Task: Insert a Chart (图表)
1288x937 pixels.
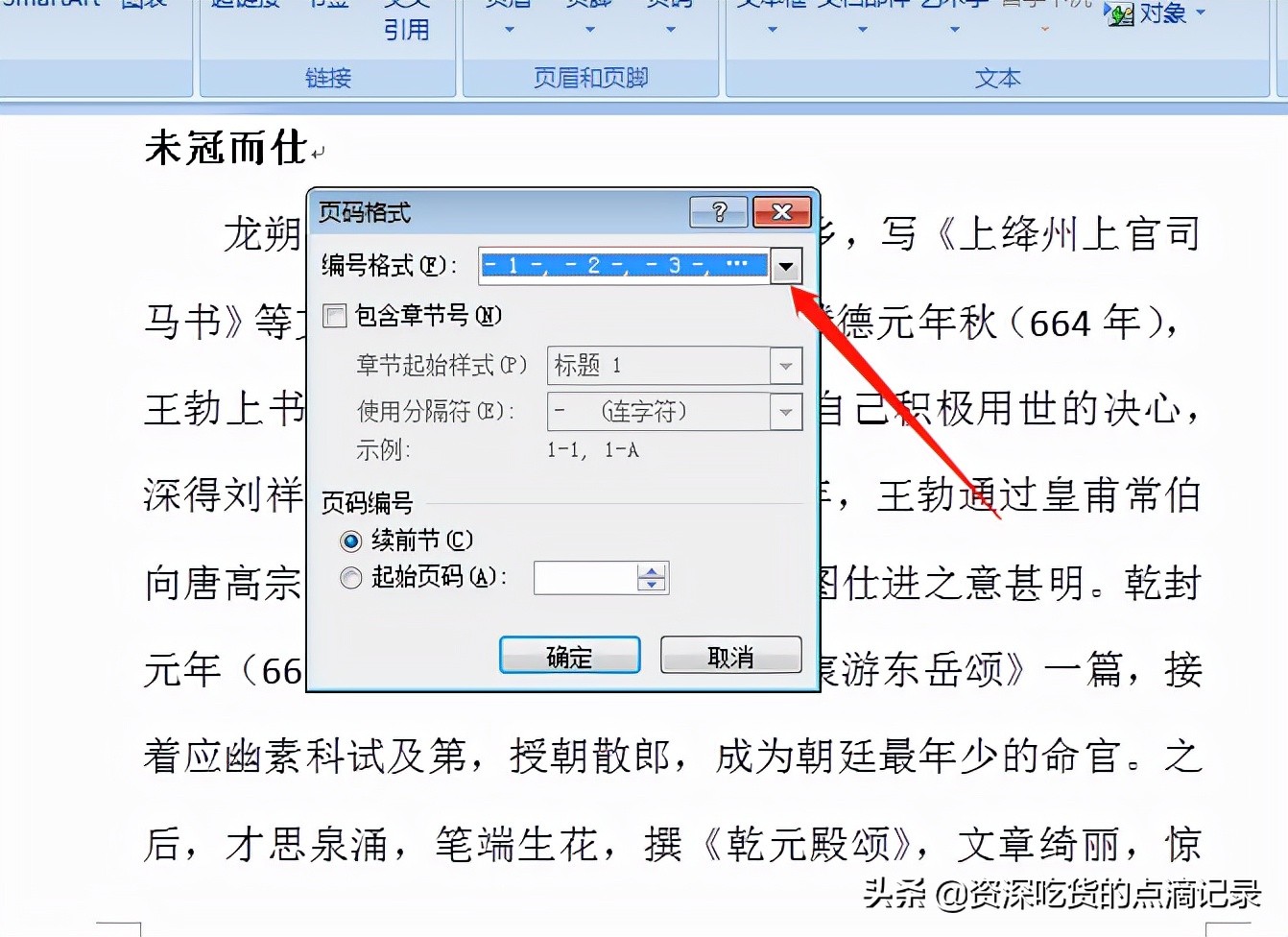Action: tap(144, 6)
